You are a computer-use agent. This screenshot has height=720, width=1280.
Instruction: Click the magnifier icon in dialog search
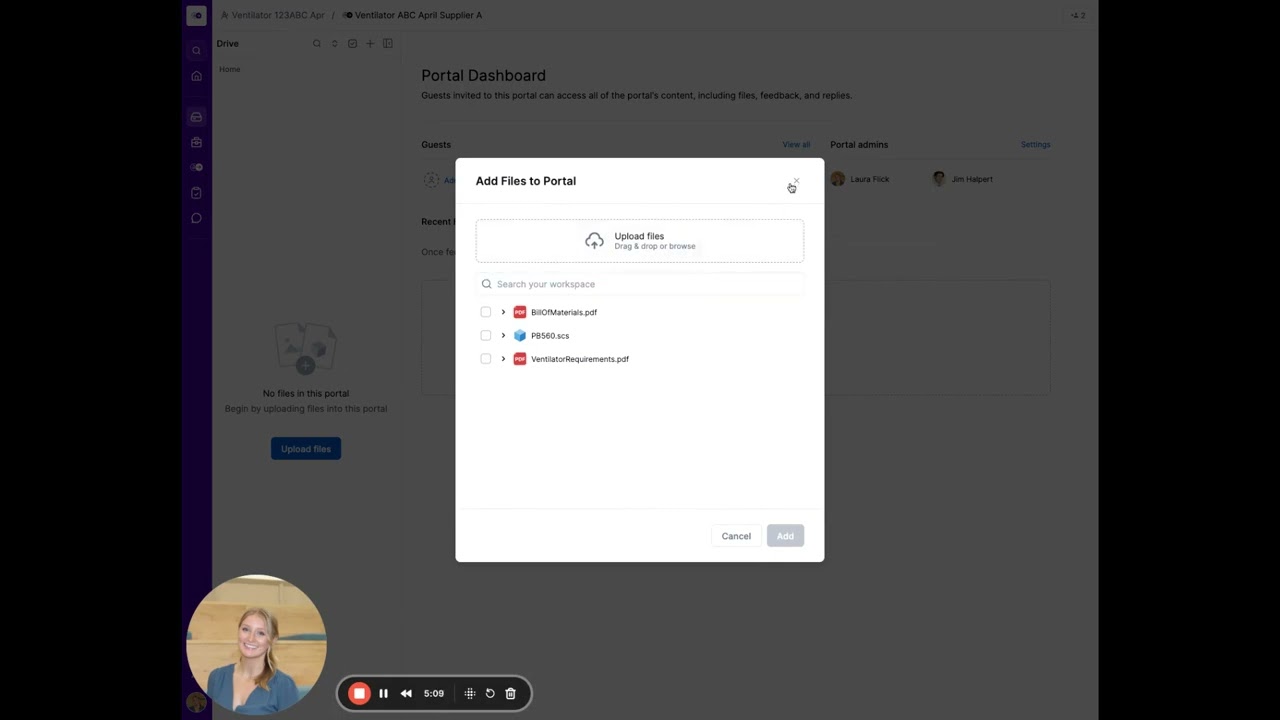point(487,284)
